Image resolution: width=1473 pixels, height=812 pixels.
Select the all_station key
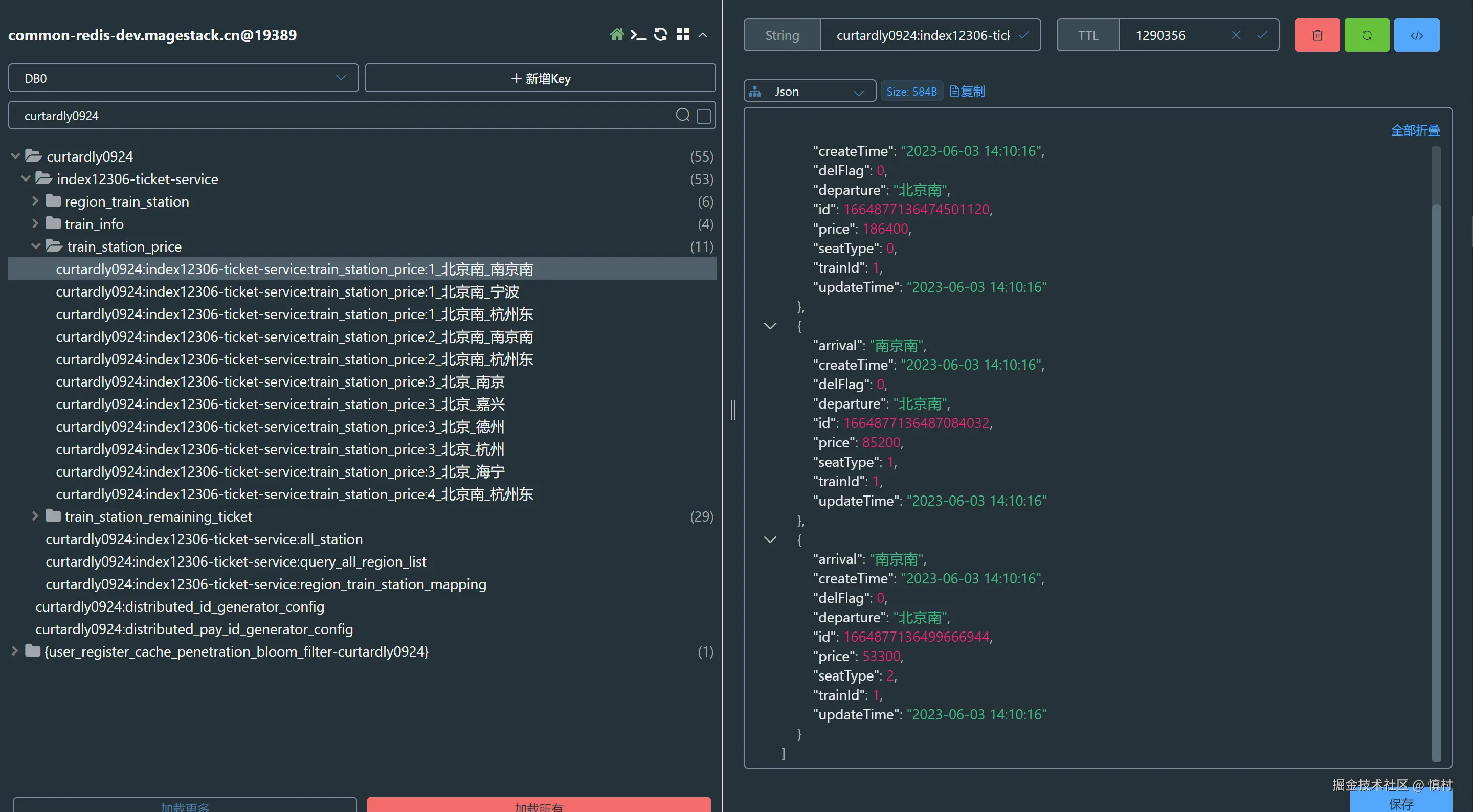pos(204,539)
